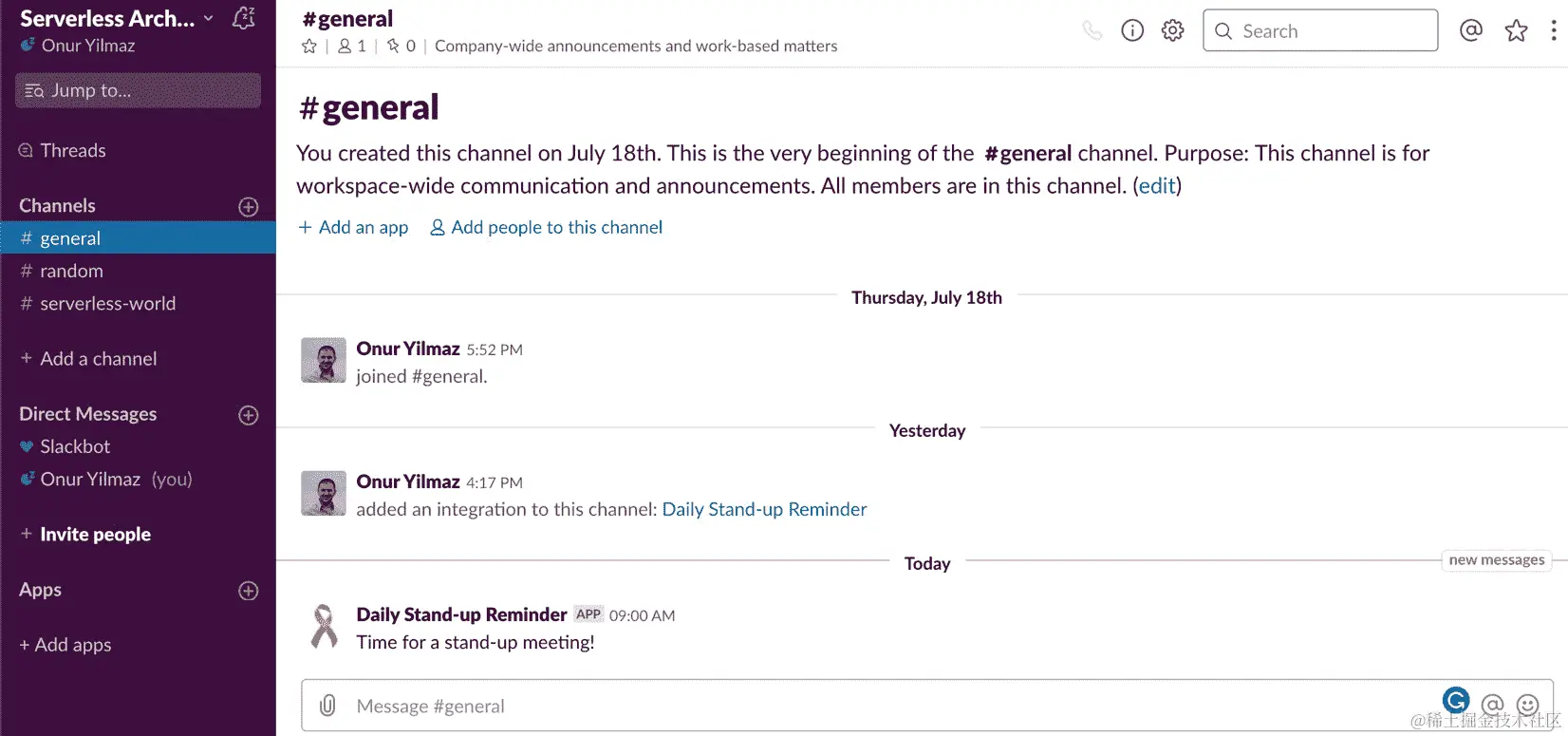Expand options to add a new channel
Viewport: 1568px width, 736px height.
247,206
